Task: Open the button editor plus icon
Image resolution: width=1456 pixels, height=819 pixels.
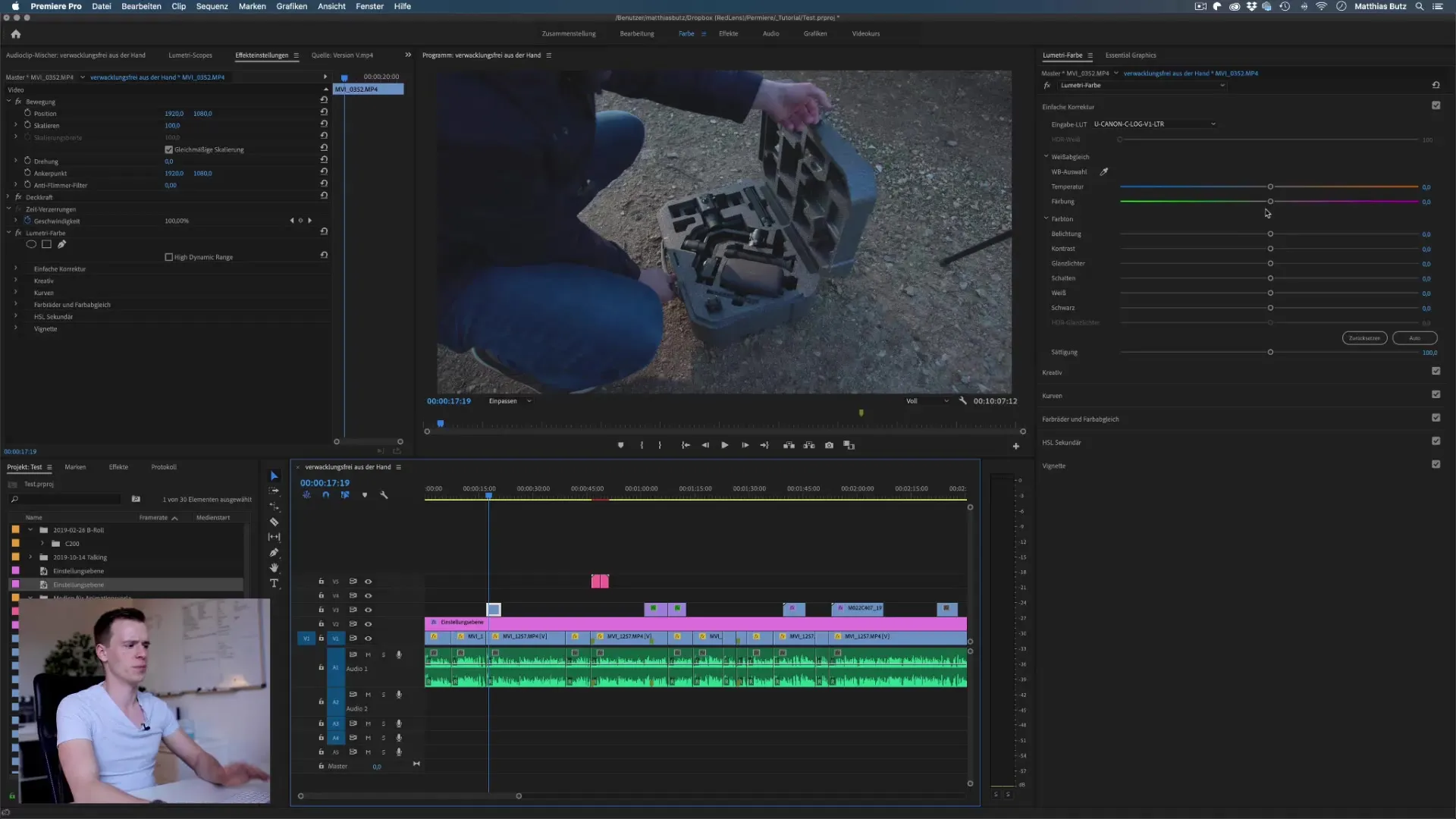Action: (1016, 446)
